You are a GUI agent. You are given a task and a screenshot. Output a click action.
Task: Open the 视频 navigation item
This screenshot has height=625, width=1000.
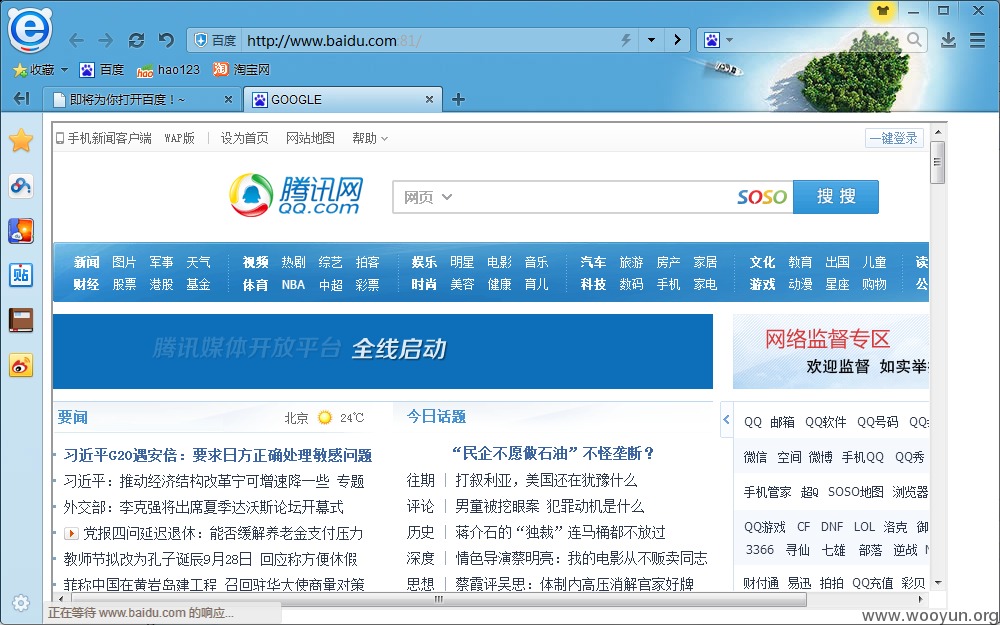[255, 262]
